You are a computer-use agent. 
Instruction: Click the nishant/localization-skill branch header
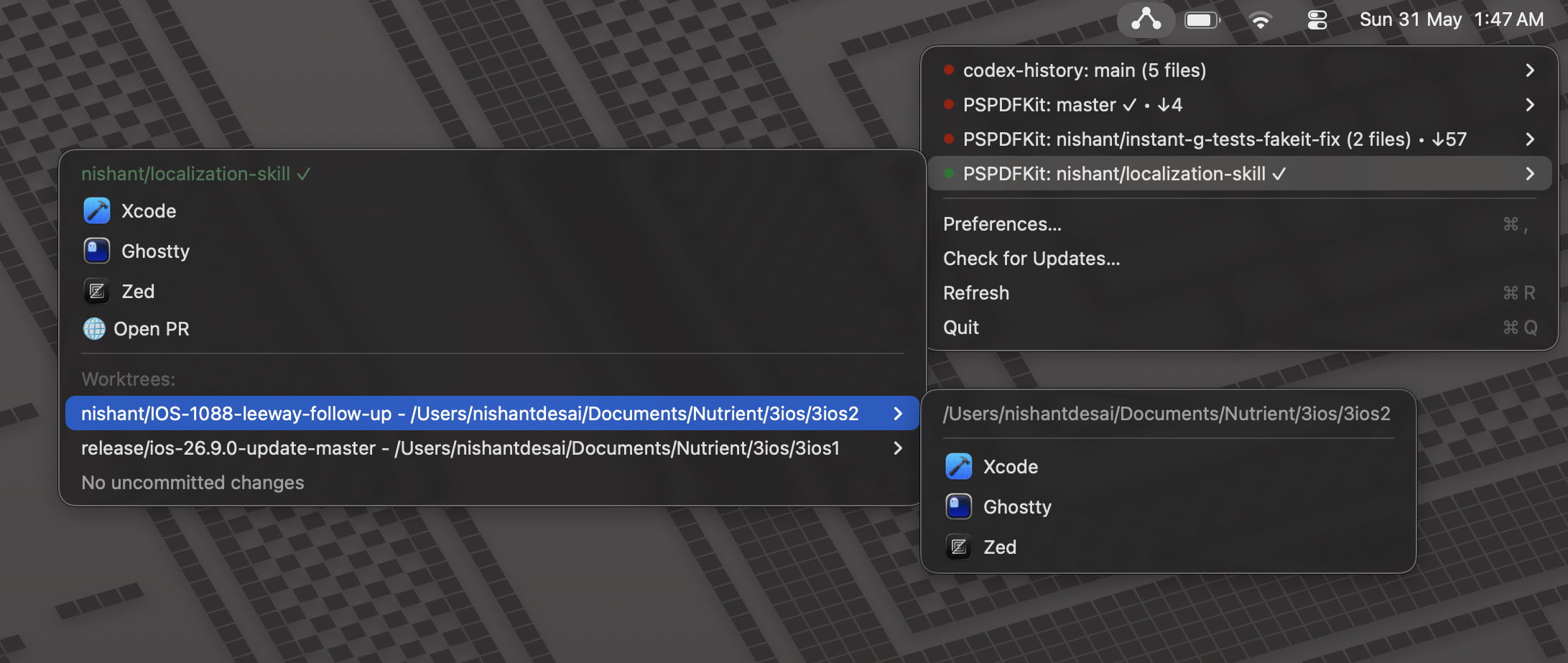point(195,174)
